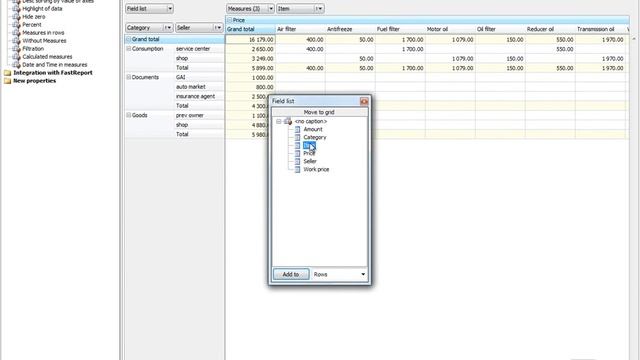Screen dimensions: 640x360
Task: Open the Field list dropdown arrow at top
Action: tap(170, 9)
